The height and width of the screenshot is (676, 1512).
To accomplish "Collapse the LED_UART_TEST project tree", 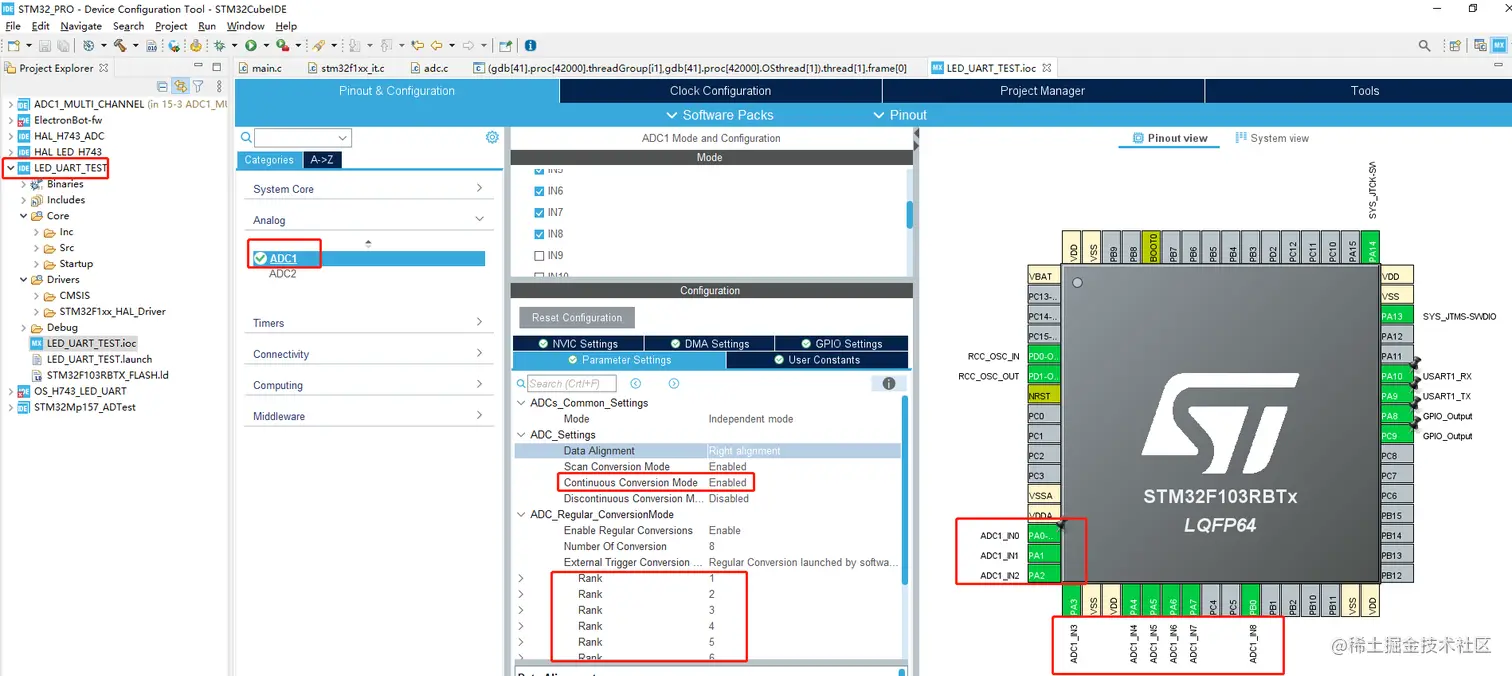I will click(x=10, y=168).
